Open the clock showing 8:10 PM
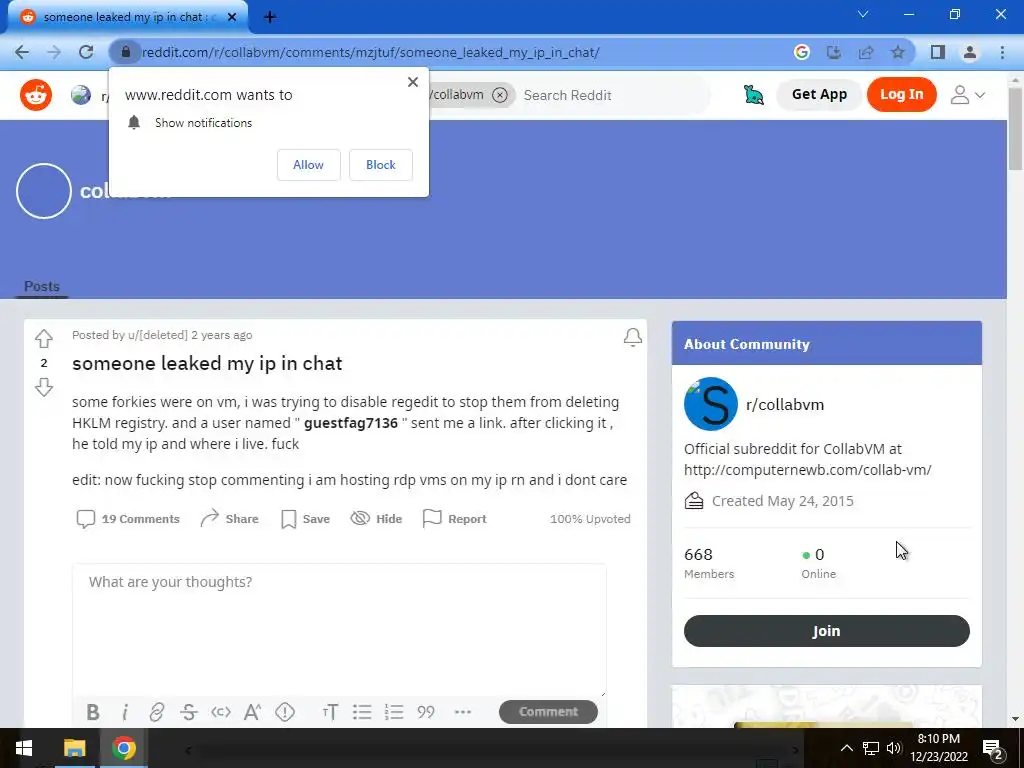Viewport: 1024px width, 768px height. (939, 748)
